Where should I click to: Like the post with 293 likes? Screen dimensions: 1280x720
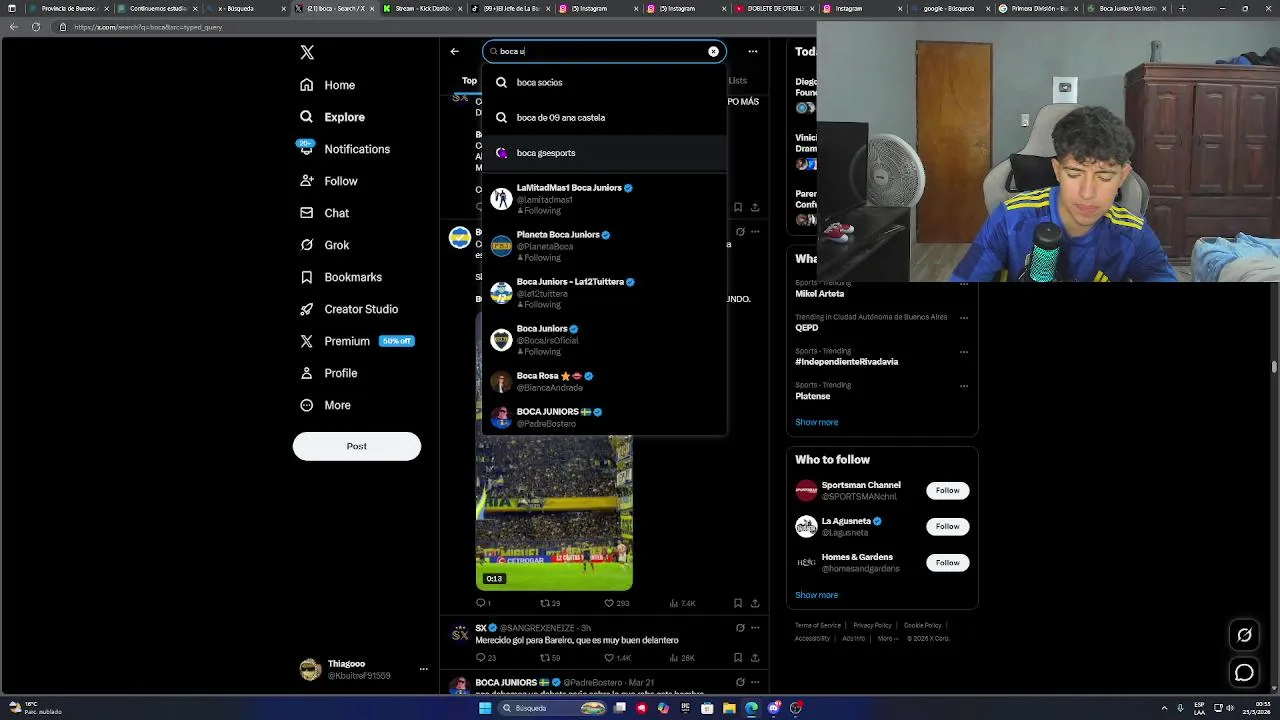[x=616, y=603]
